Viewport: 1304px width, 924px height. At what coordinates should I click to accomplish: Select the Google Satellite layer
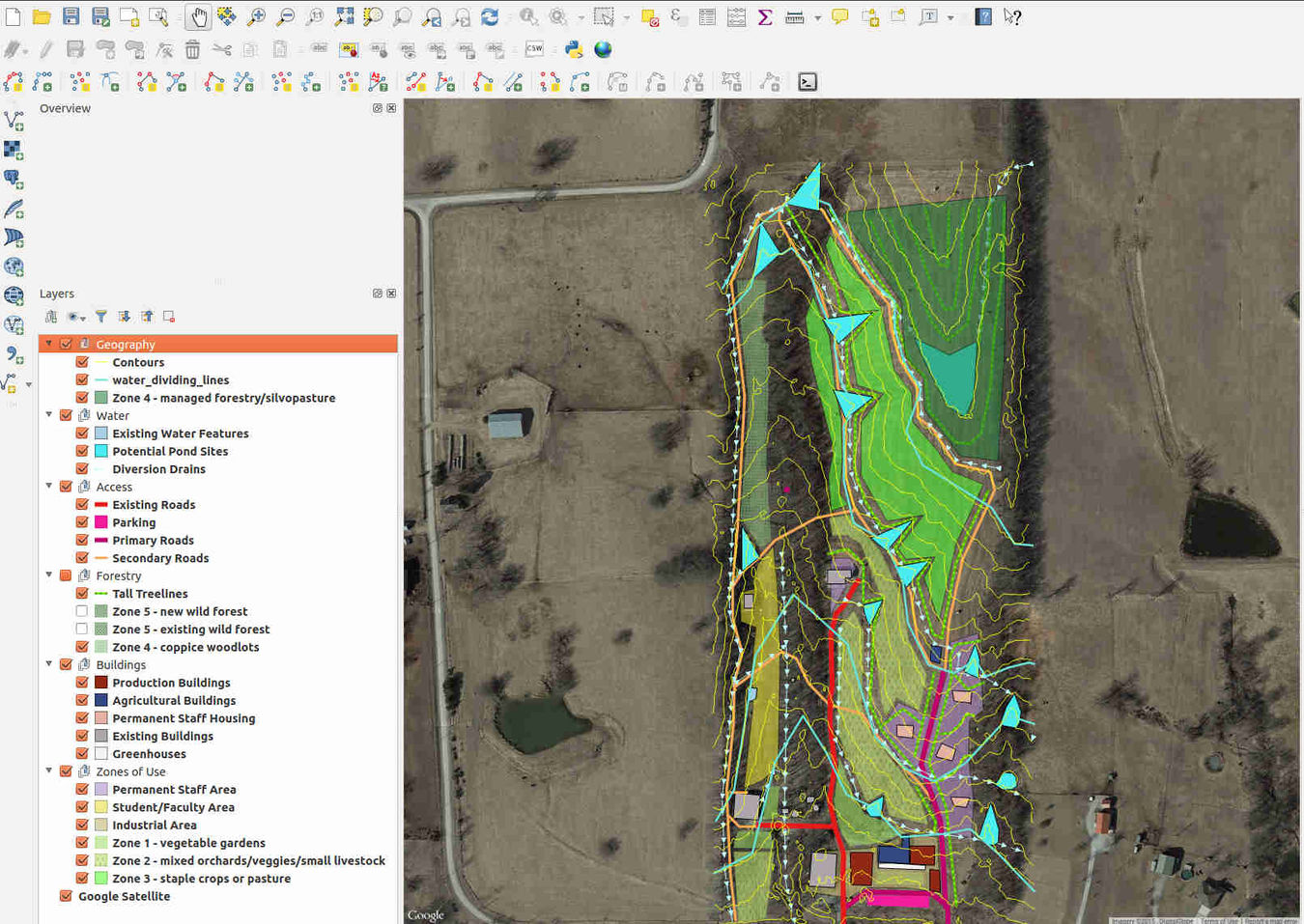coord(125,896)
